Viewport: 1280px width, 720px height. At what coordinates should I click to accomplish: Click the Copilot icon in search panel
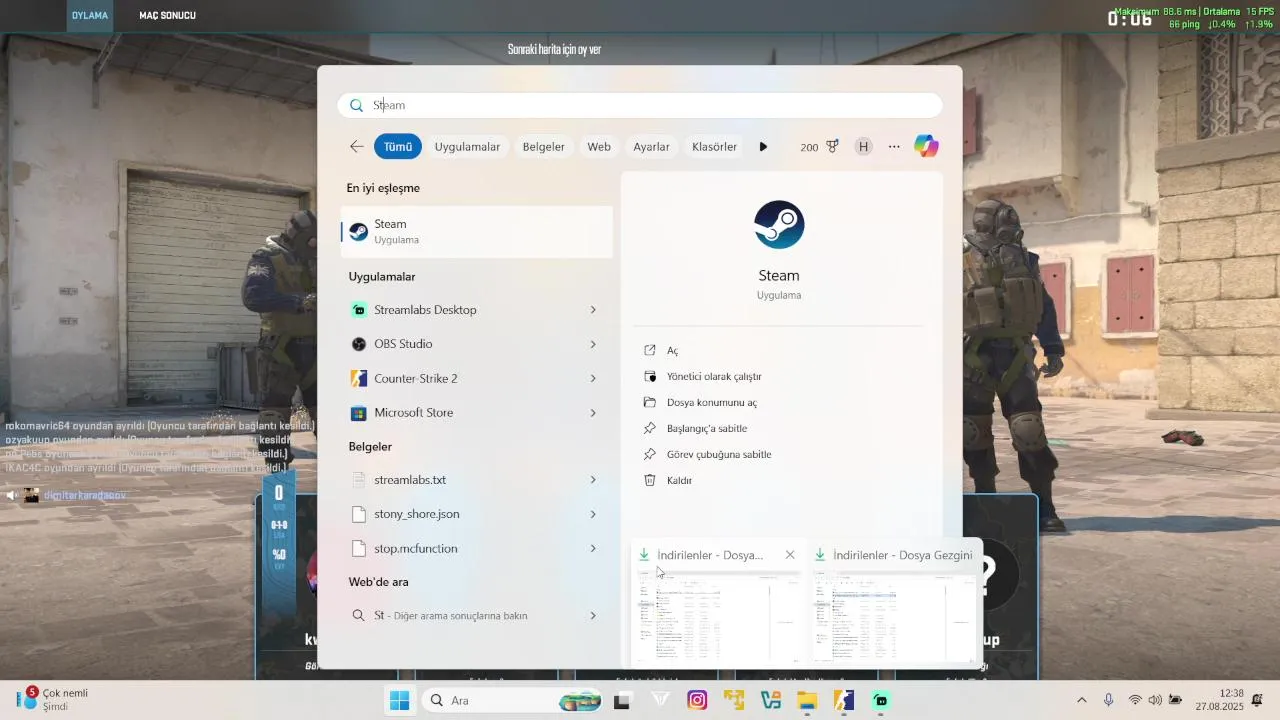(x=926, y=146)
